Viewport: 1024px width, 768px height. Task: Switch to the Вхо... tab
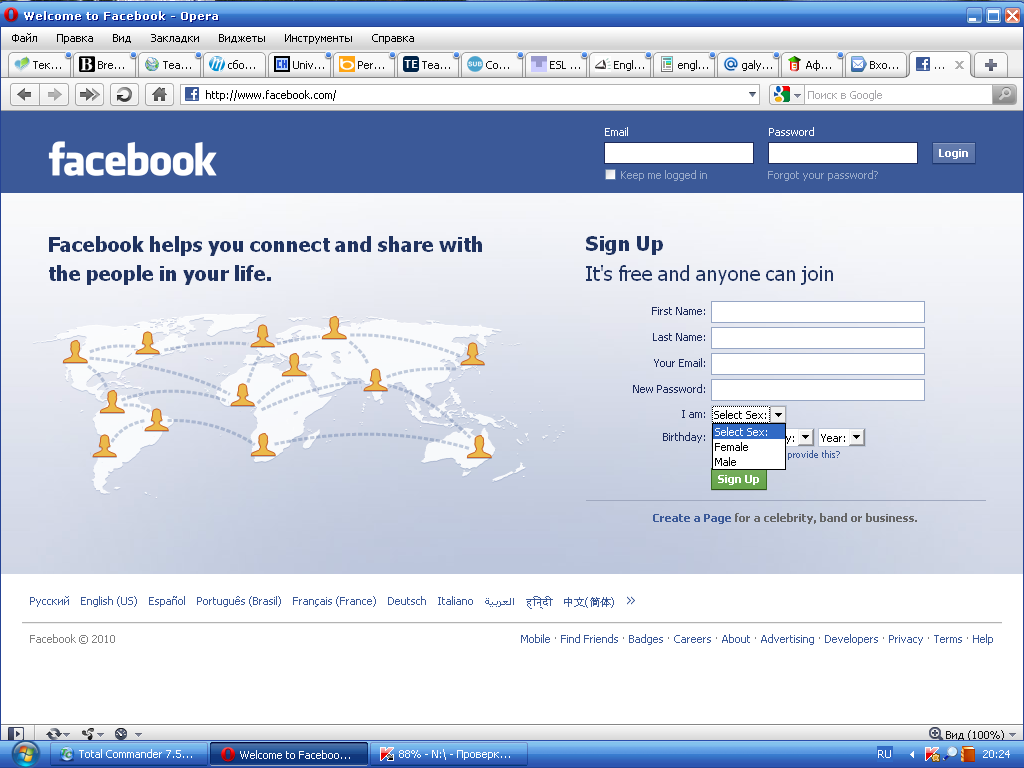(x=876, y=65)
